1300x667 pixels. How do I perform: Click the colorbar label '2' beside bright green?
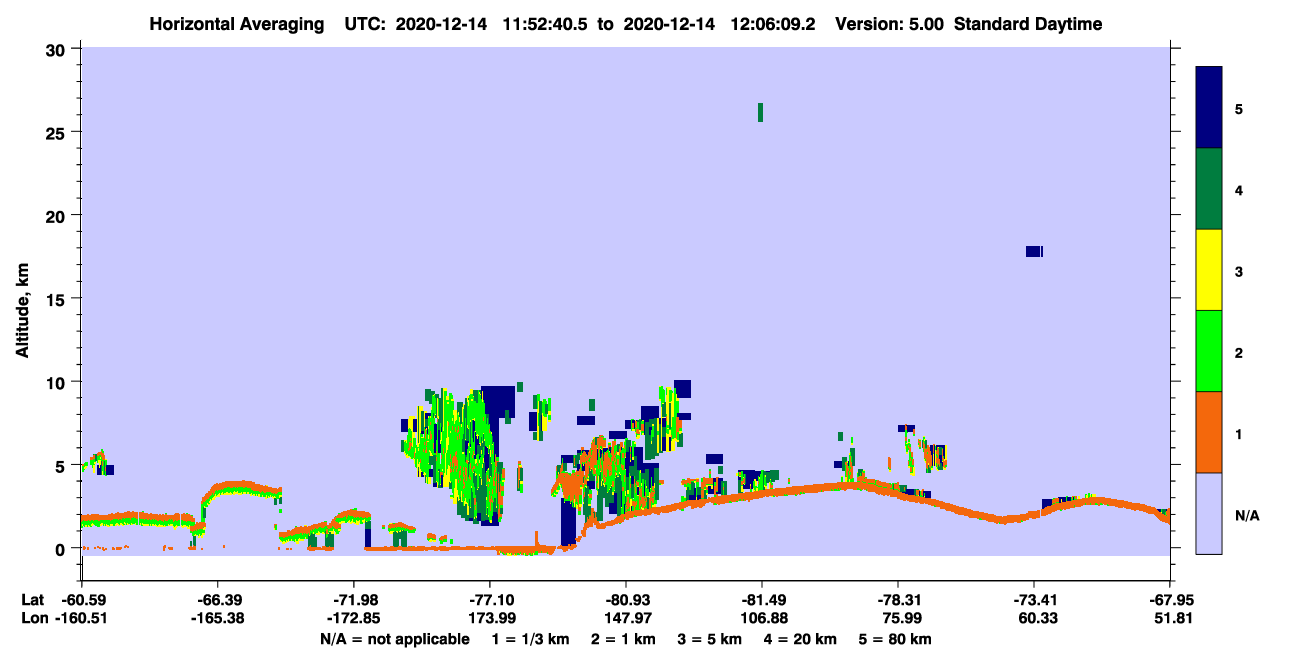(1239, 352)
